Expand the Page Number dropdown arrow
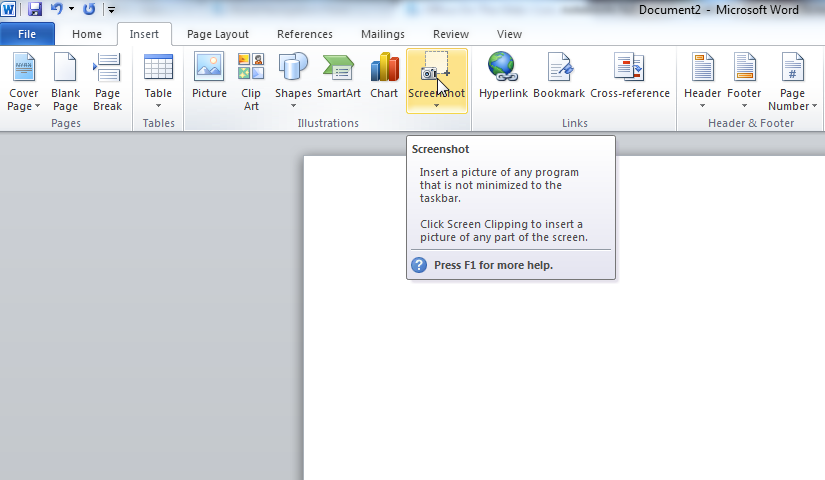The width and height of the screenshot is (825, 480). [814, 106]
